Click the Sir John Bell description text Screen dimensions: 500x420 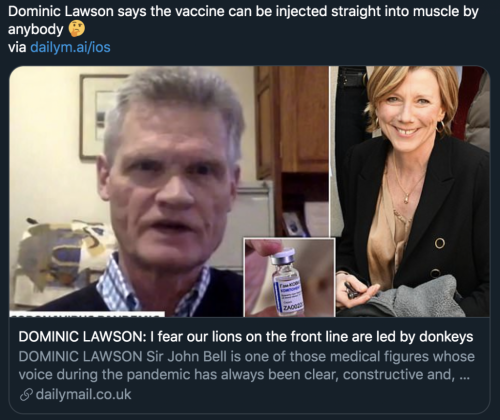(x=247, y=365)
